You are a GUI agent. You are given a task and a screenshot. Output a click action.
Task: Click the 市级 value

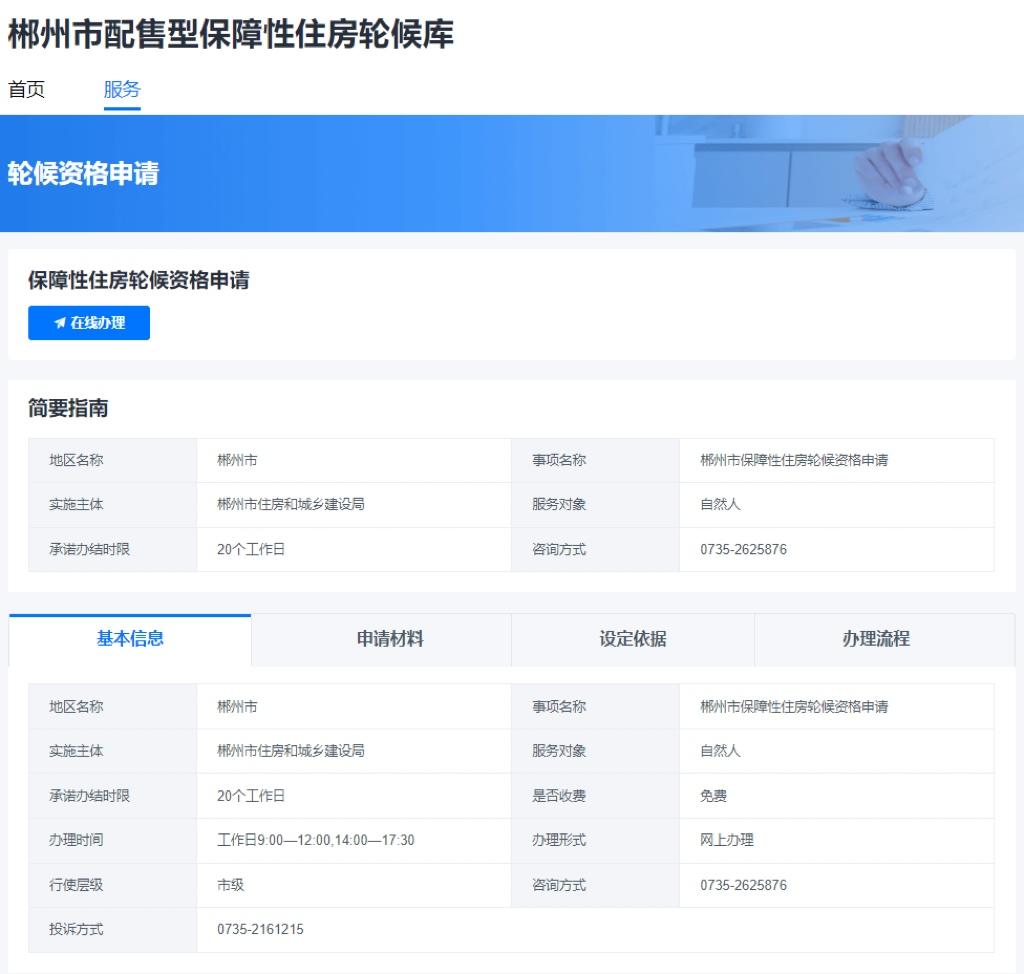[231, 885]
